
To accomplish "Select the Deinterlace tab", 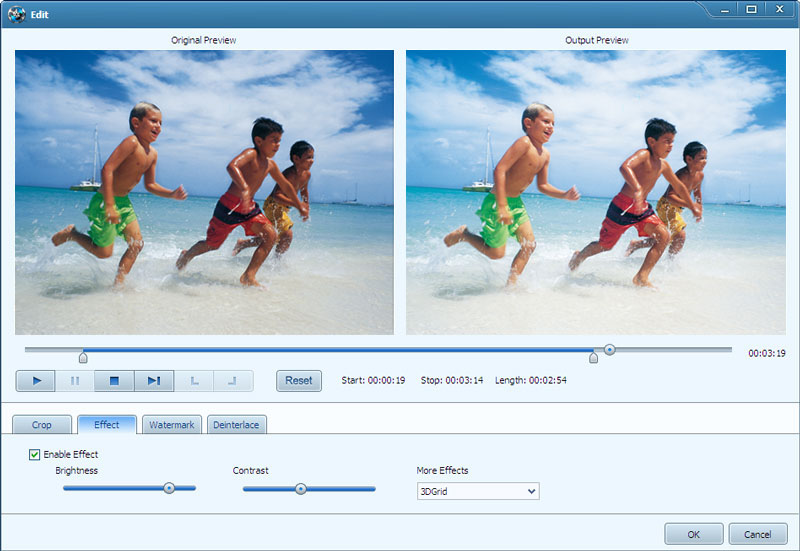I will 236,425.
